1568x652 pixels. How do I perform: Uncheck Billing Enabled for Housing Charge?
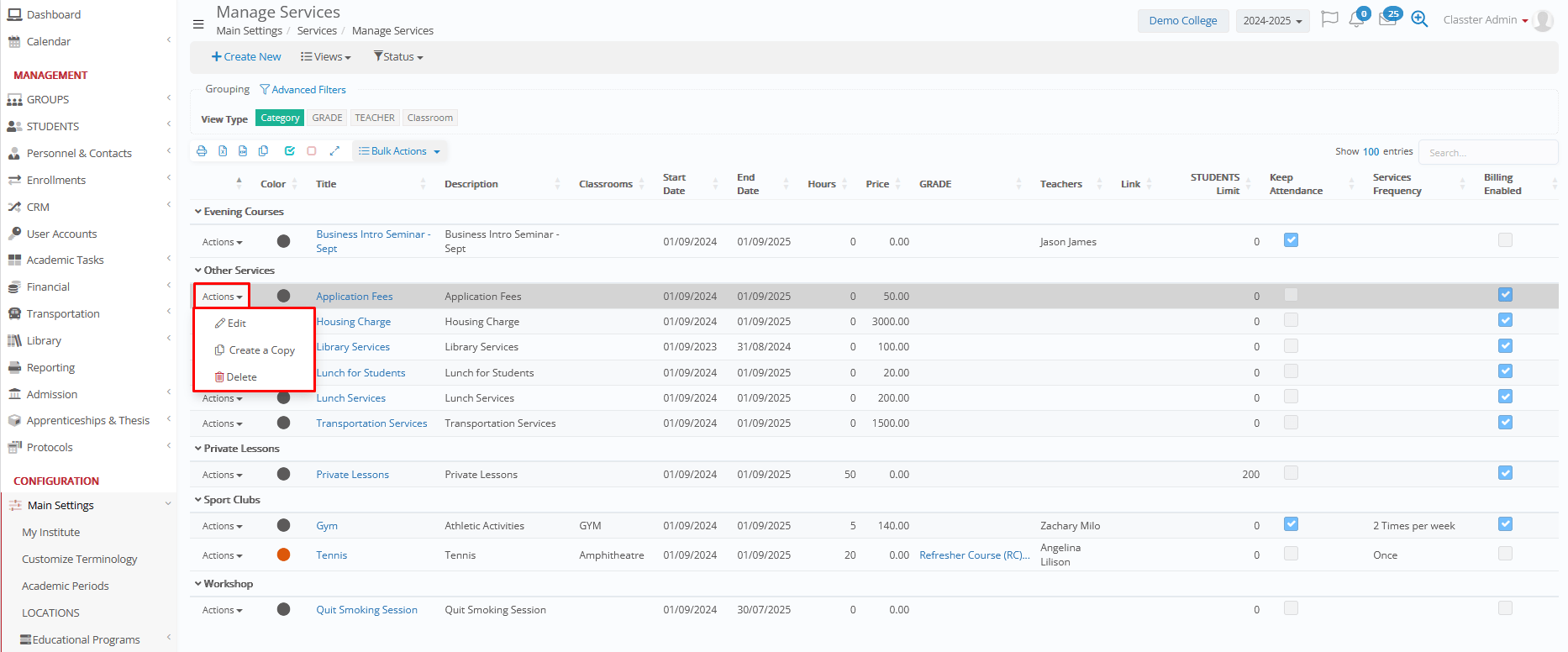click(x=1505, y=320)
